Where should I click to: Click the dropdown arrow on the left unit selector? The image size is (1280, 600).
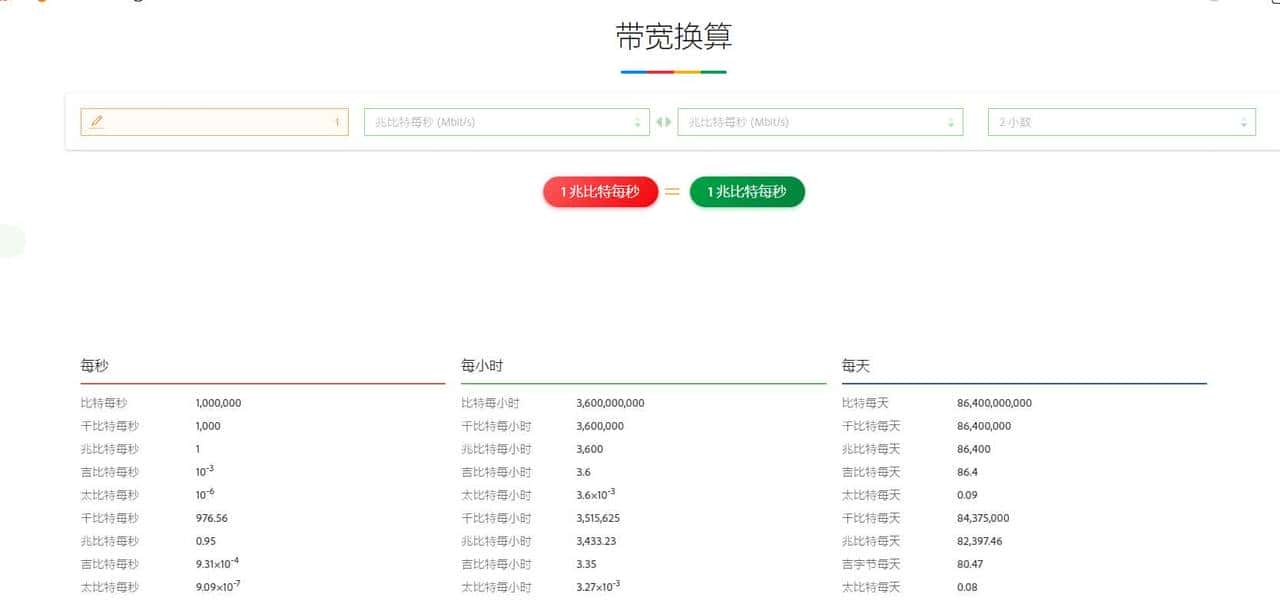click(x=637, y=121)
